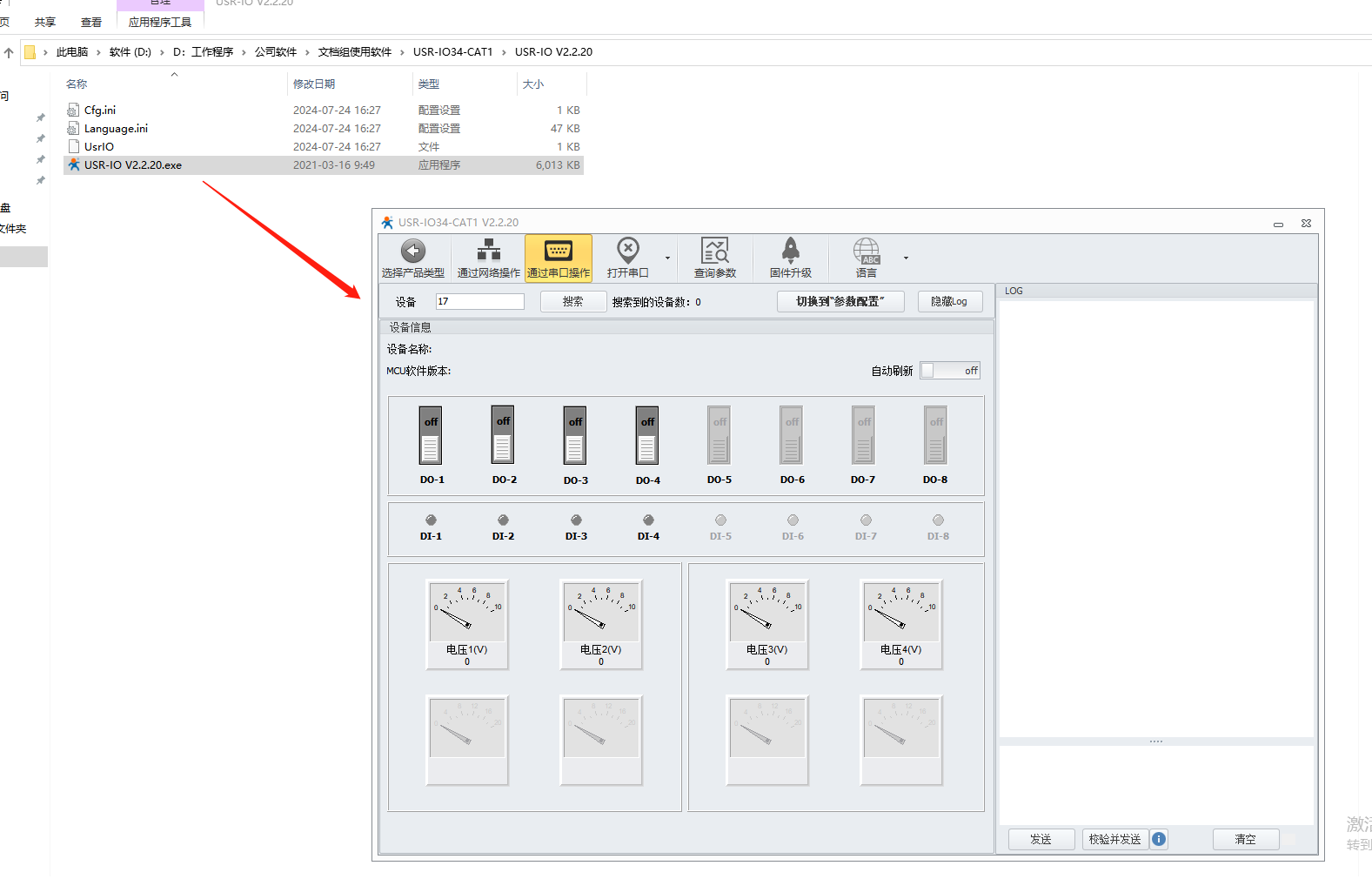Screen dimensions: 1372x879
Task: Click the 搜索 search button
Action: pyautogui.click(x=573, y=302)
